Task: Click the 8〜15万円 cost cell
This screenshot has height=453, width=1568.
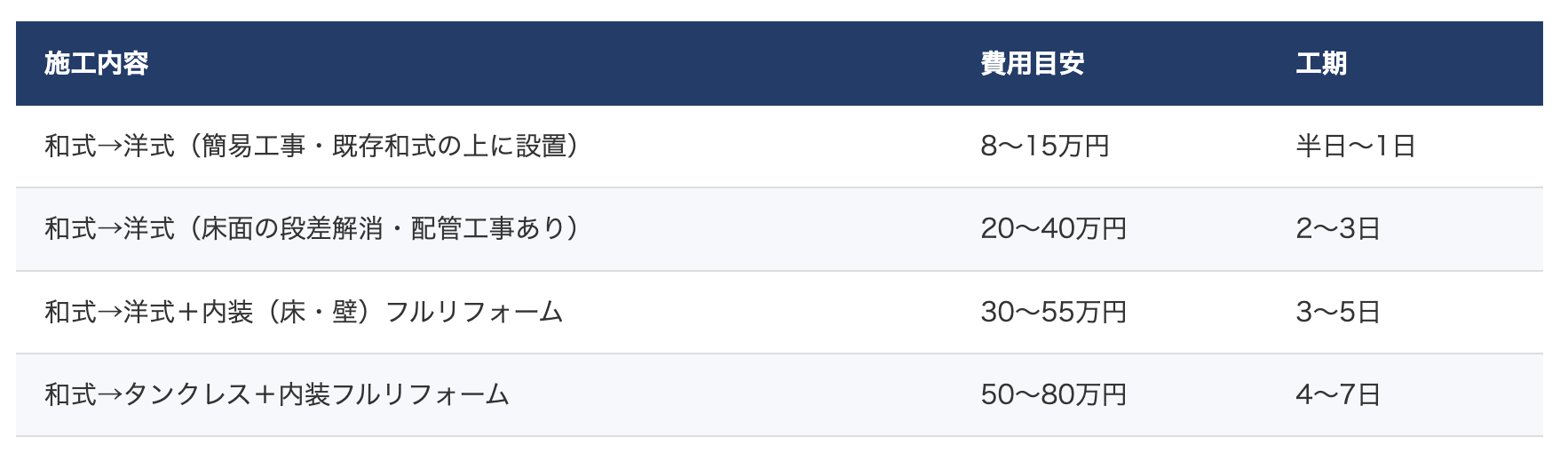Action: pos(1044,147)
